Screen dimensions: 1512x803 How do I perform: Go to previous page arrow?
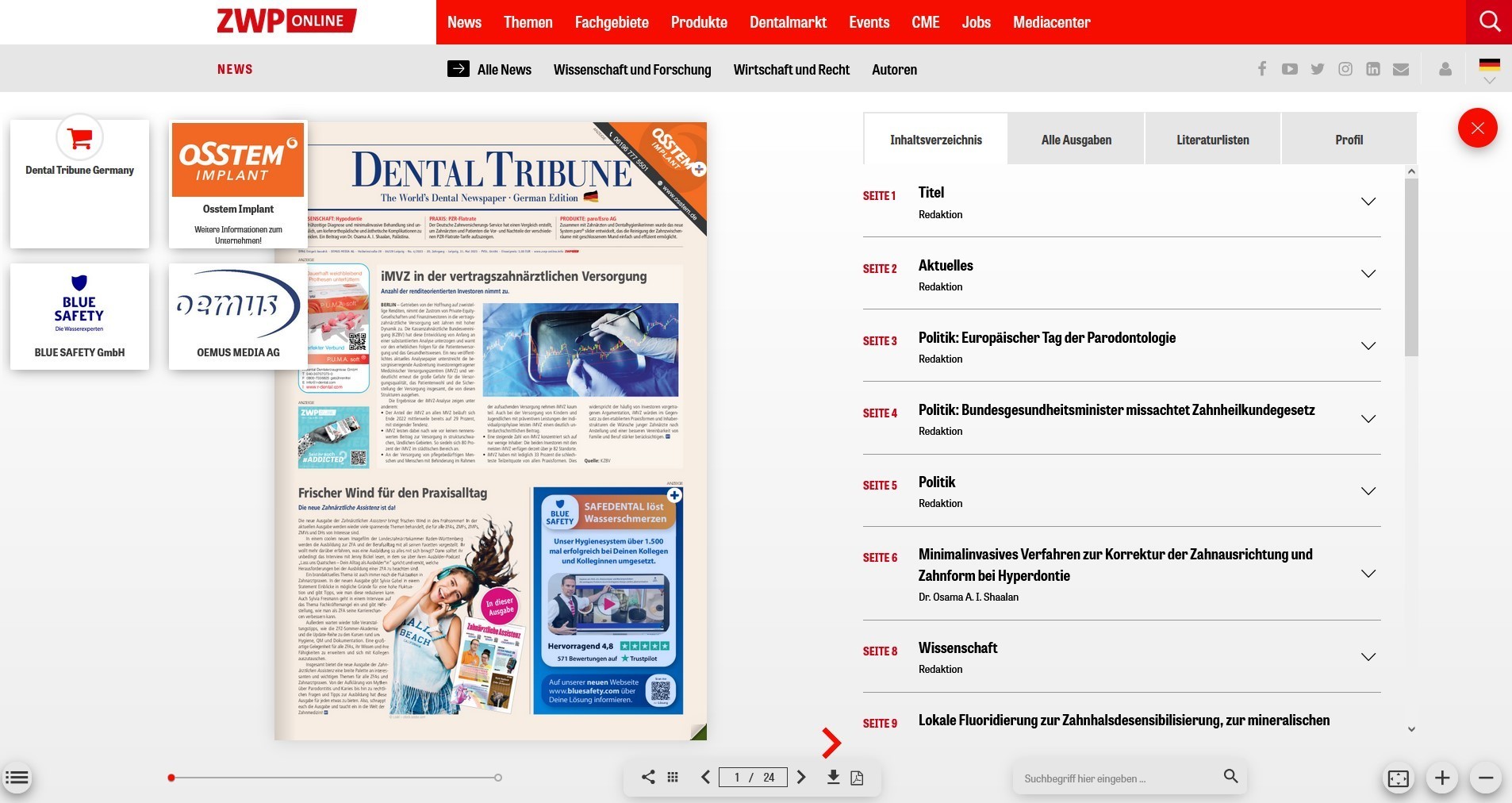click(x=705, y=778)
